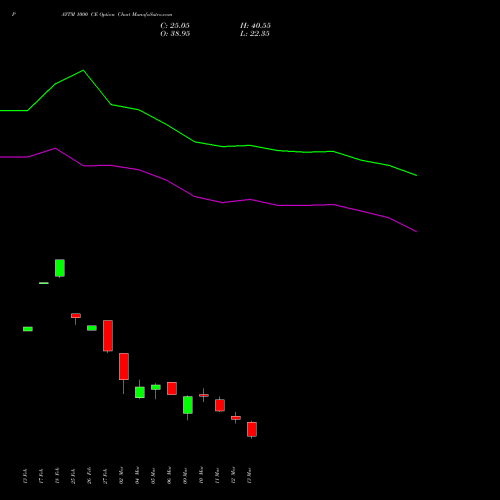Click the peak of the purple line
This screenshot has height=500, width=500.
pyautogui.click(x=55, y=148)
